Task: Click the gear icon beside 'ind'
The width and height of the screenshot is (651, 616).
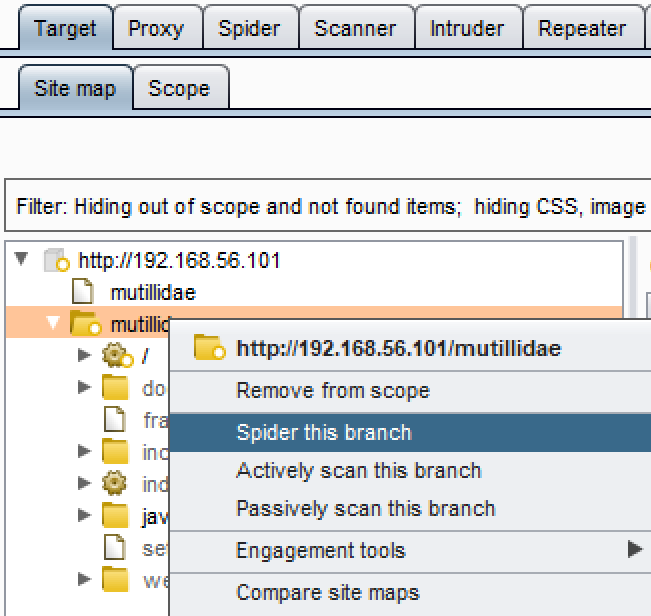Action: (x=115, y=483)
